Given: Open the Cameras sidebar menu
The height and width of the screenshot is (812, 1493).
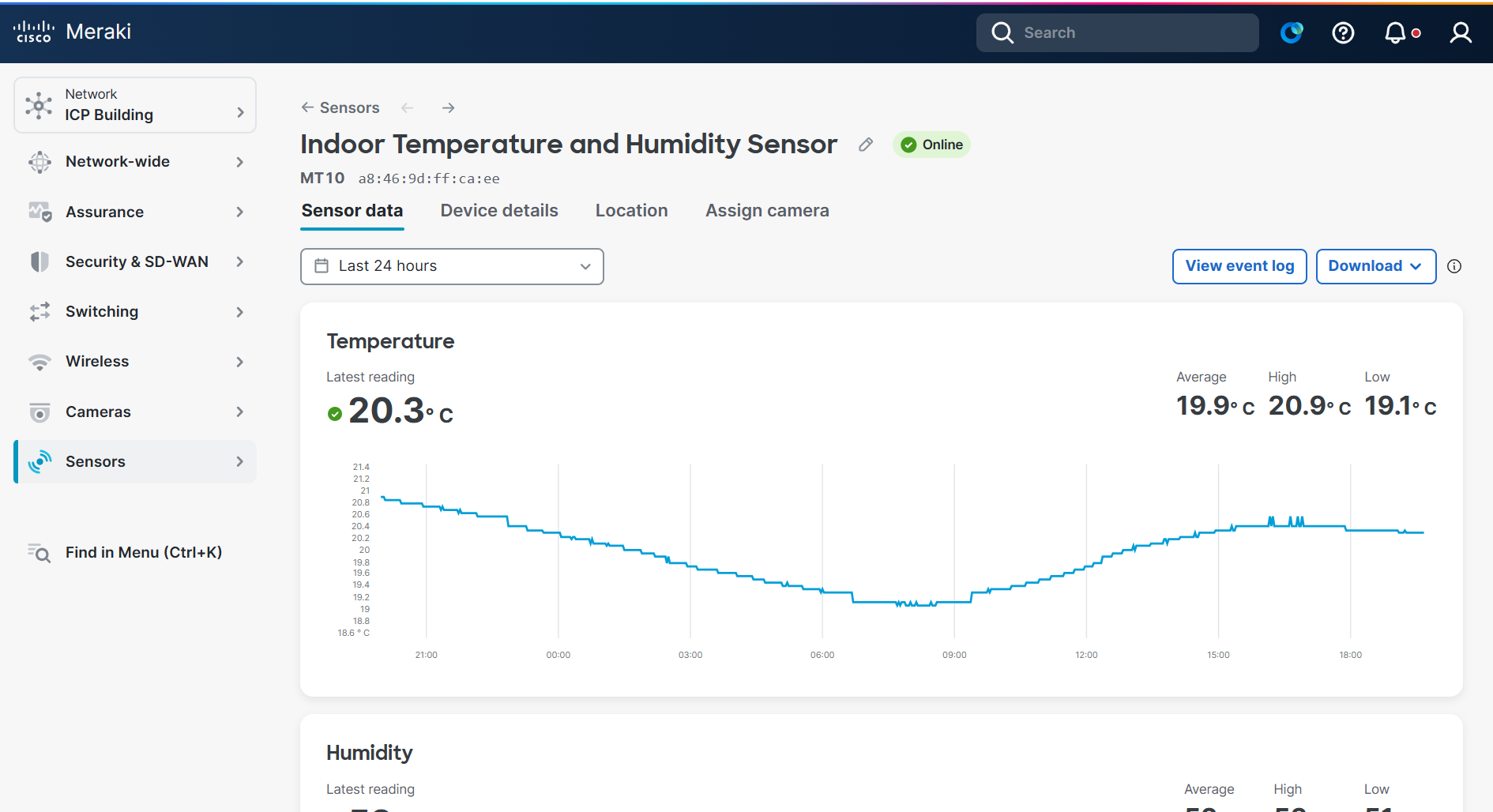Looking at the screenshot, I should coord(135,412).
